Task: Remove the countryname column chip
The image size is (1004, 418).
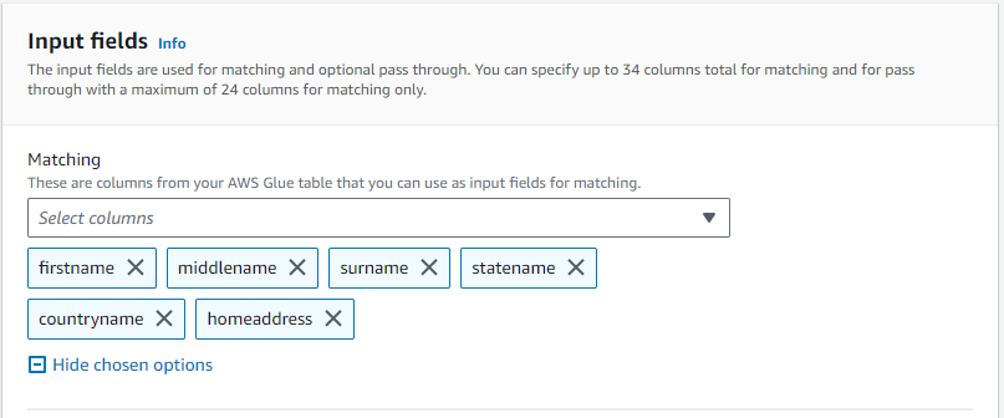Action: coord(164,319)
